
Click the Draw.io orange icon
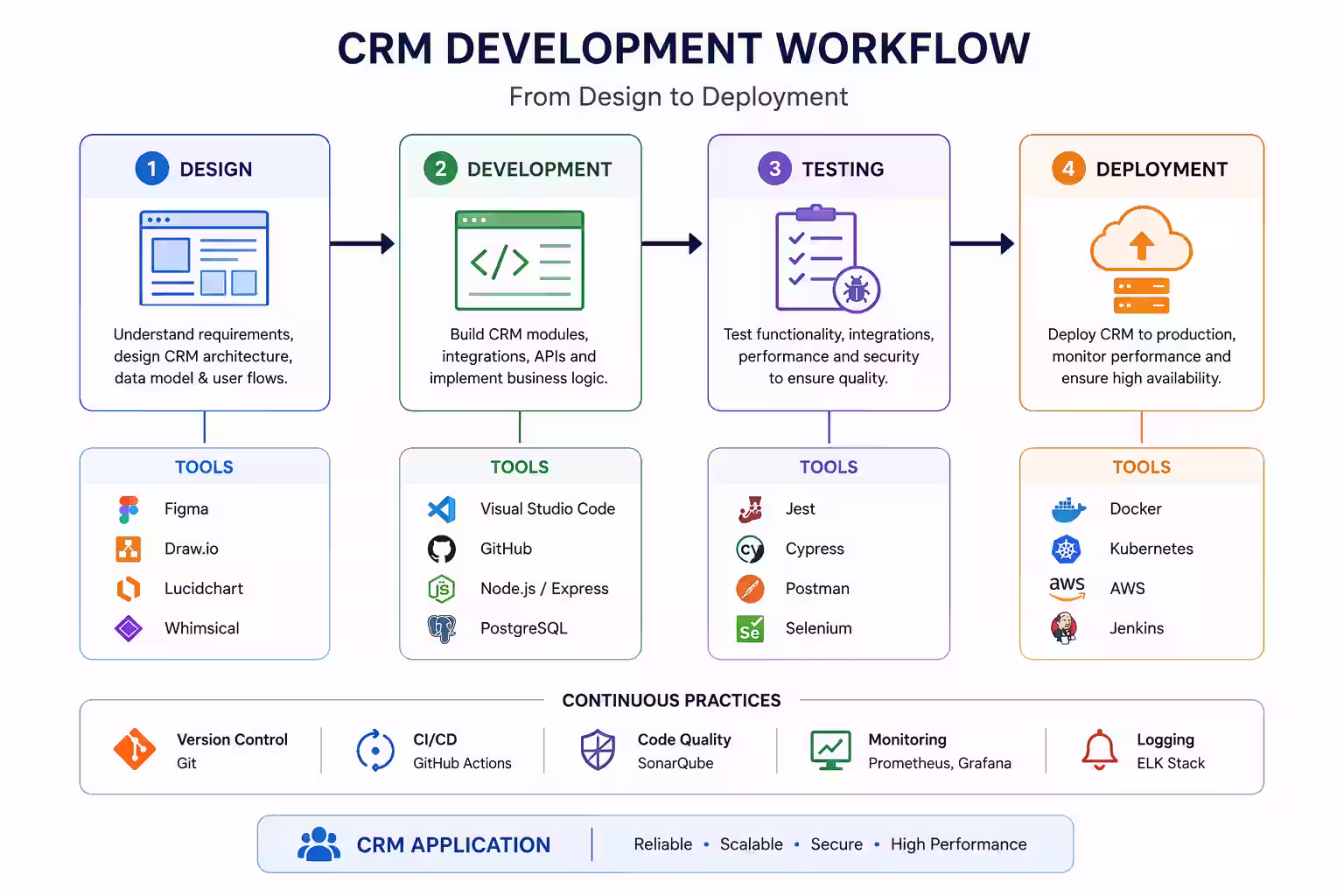click(x=129, y=549)
